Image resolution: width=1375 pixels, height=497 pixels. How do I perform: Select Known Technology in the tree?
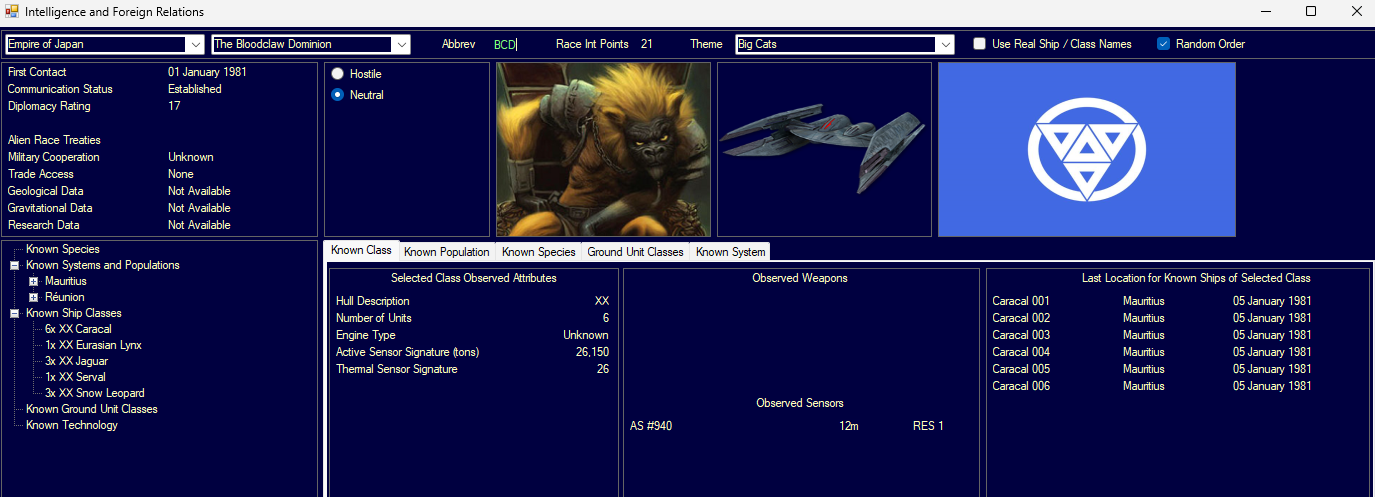72,425
